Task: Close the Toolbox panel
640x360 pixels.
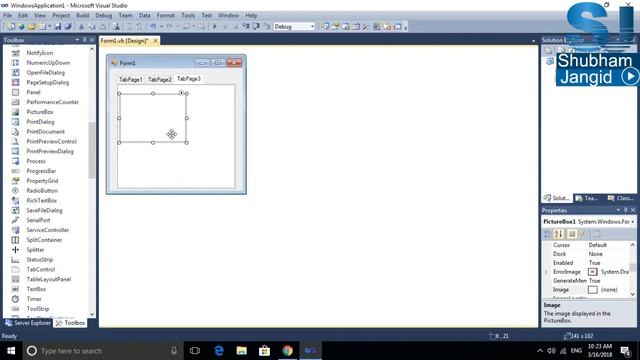Action: [x=92, y=40]
